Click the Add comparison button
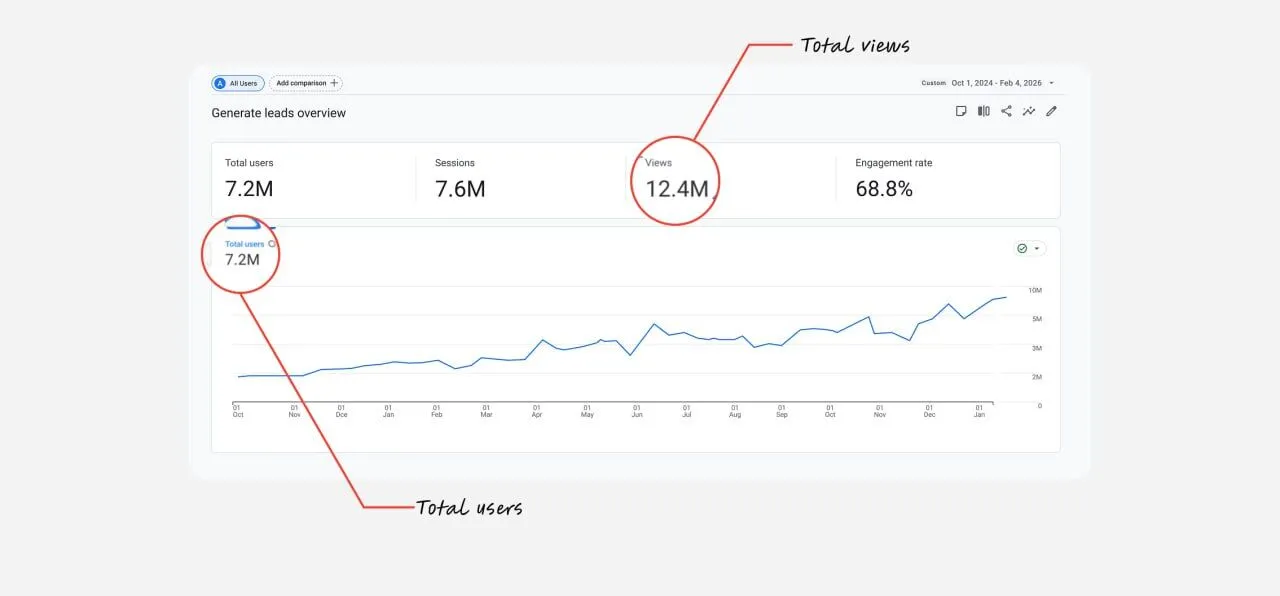Image resolution: width=1280 pixels, height=596 pixels. point(305,83)
